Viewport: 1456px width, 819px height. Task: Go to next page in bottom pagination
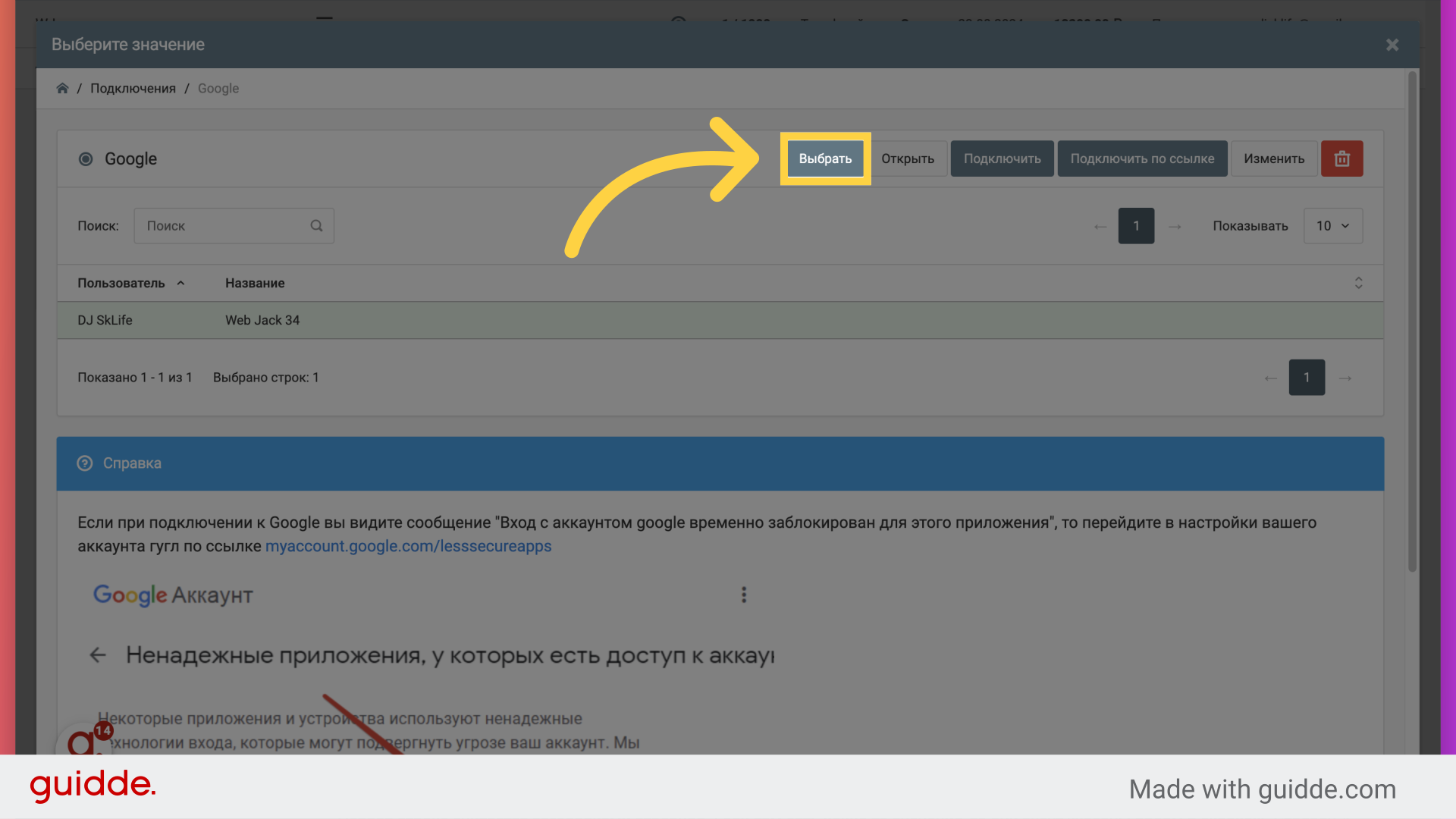(x=1345, y=378)
